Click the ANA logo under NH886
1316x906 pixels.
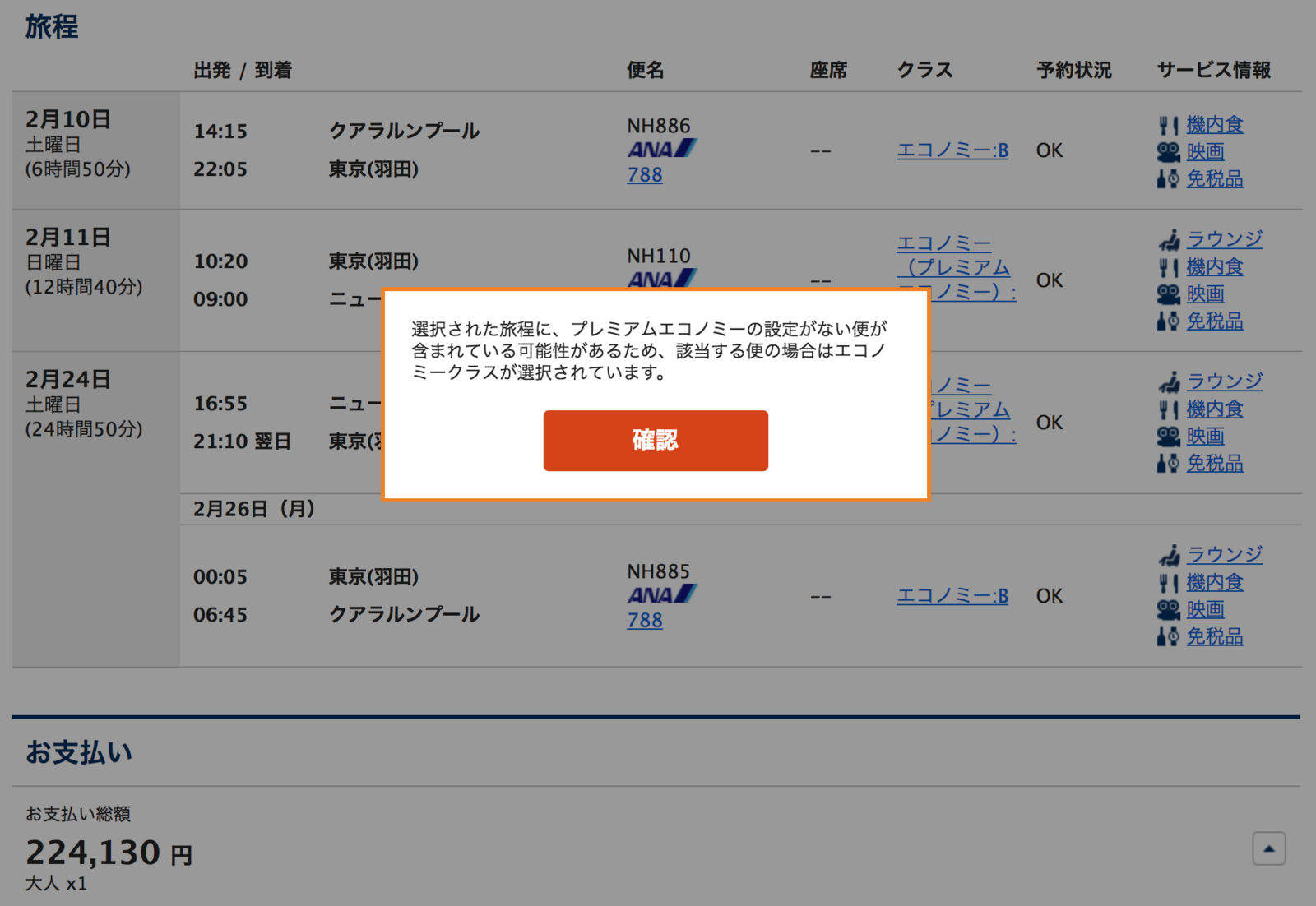pyautogui.click(x=662, y=149)
